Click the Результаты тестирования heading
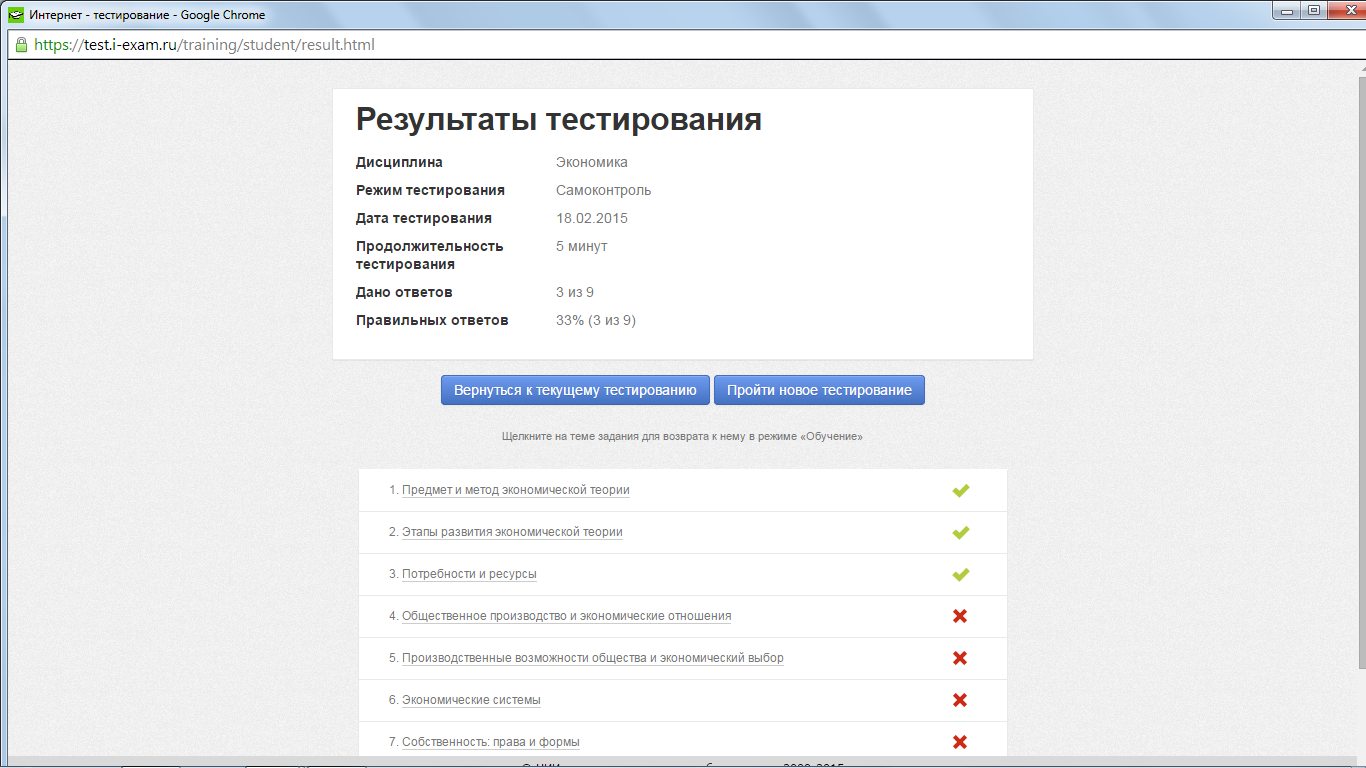 (559, 120)
